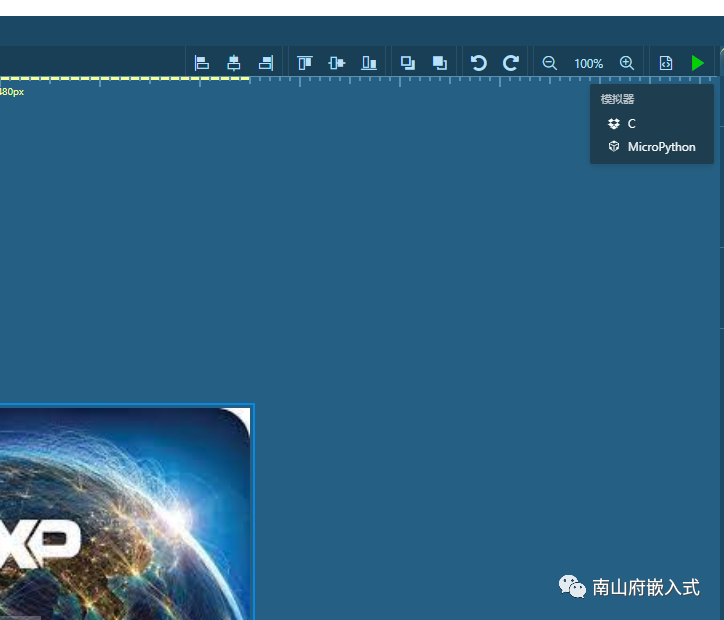This screenshot has height=620, width=724.
Task: Align selected widgets to the right
Action: (x=266, y=63)
